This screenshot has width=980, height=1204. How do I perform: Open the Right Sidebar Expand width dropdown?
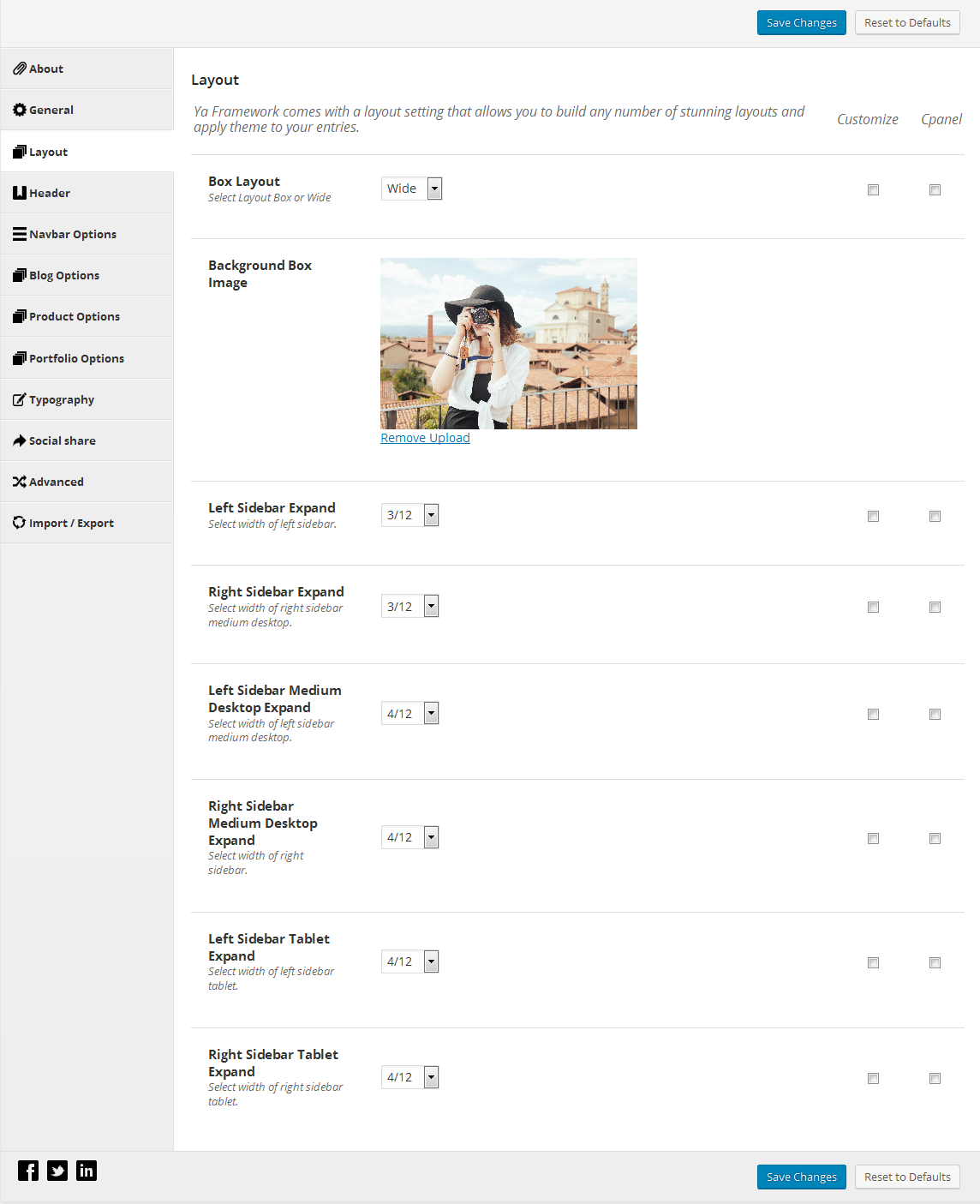click(x=410, y=607)
